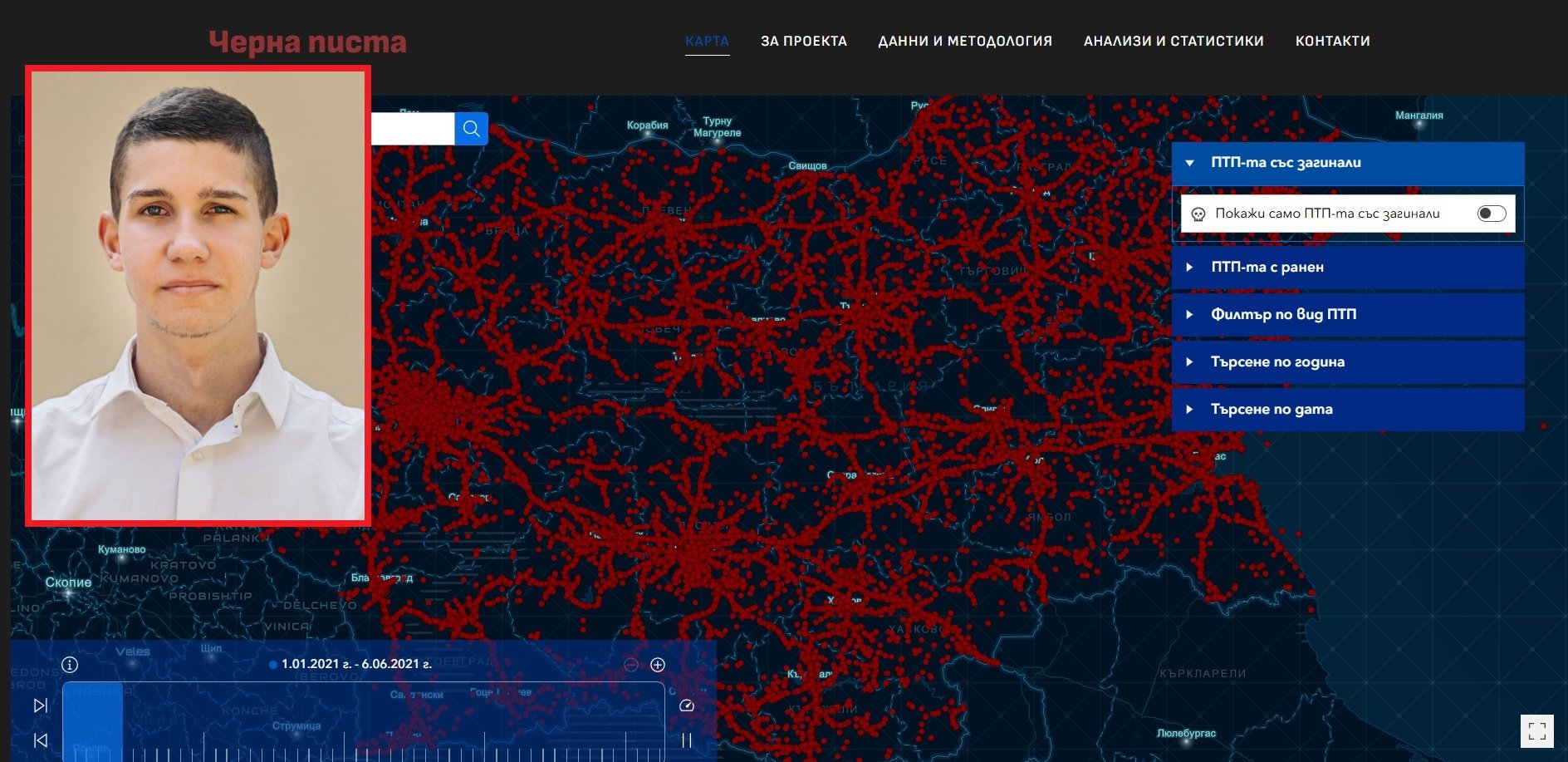Open the 'За проекта' menu item
Viewport: 1568px width, 762px height.
[803, 41]
